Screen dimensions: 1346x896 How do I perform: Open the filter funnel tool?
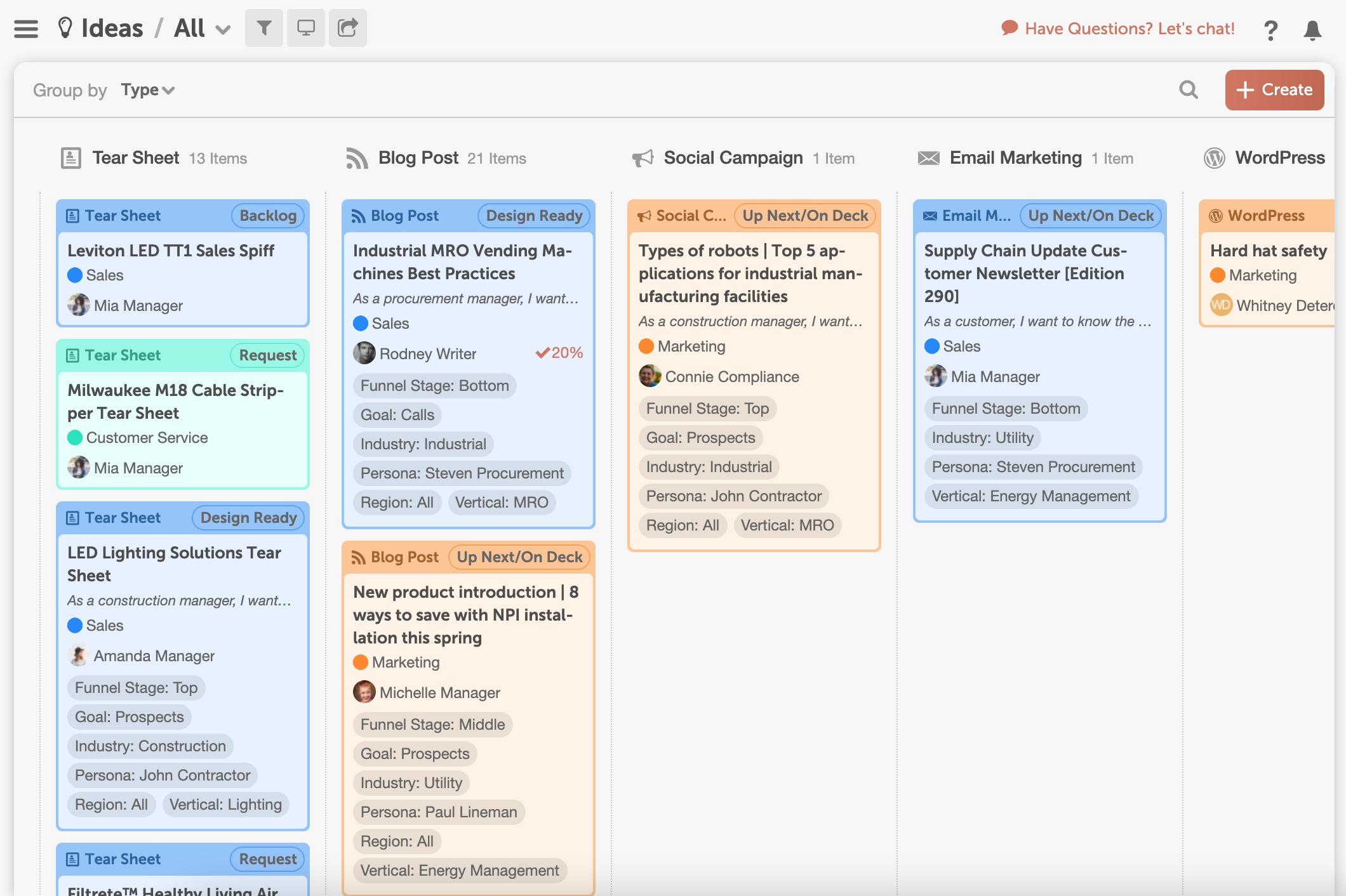point(264,28)
